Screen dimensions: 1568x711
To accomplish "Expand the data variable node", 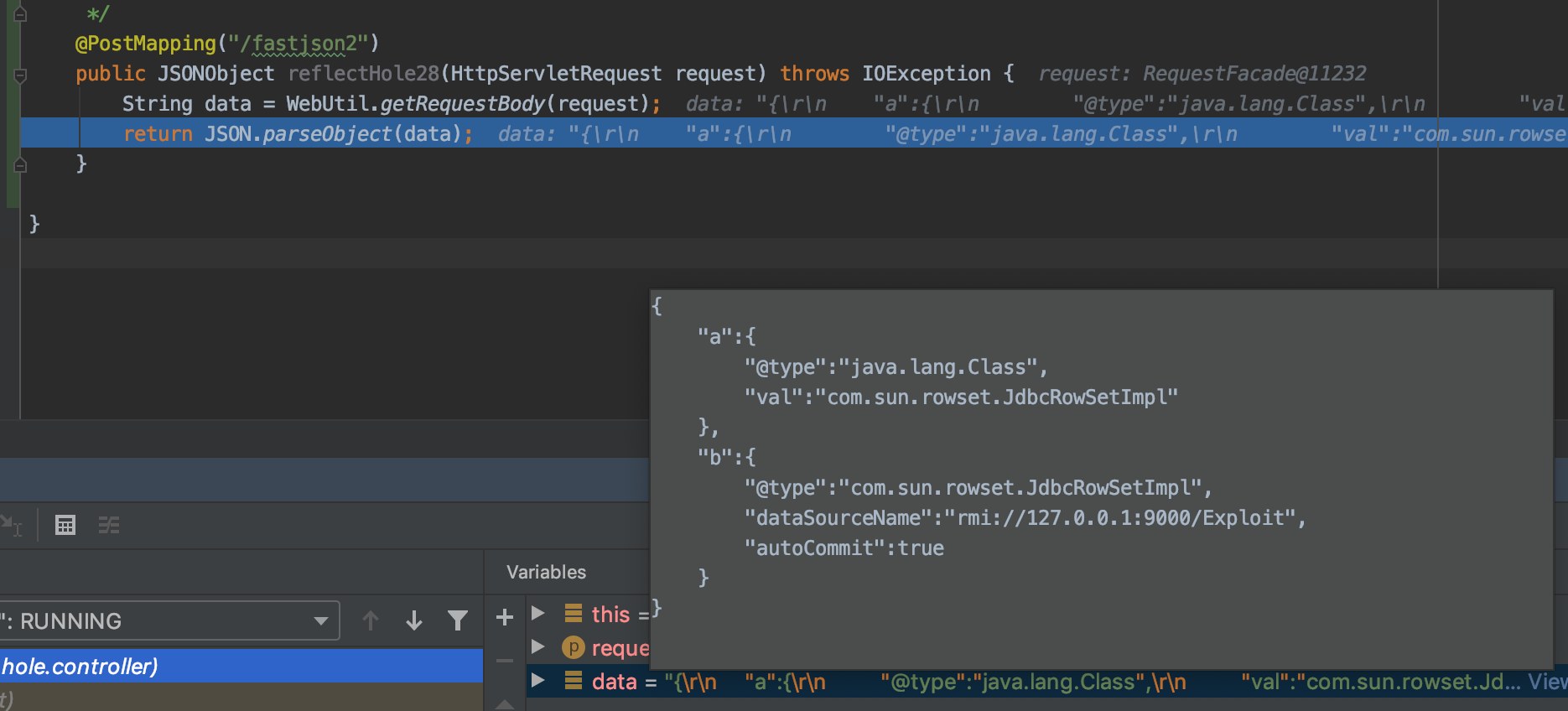I will point(538,680).
